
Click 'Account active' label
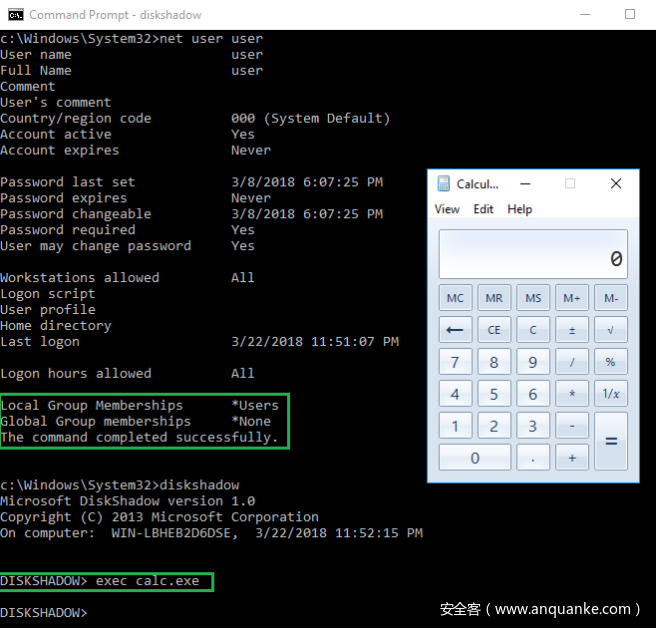[56, 134]
